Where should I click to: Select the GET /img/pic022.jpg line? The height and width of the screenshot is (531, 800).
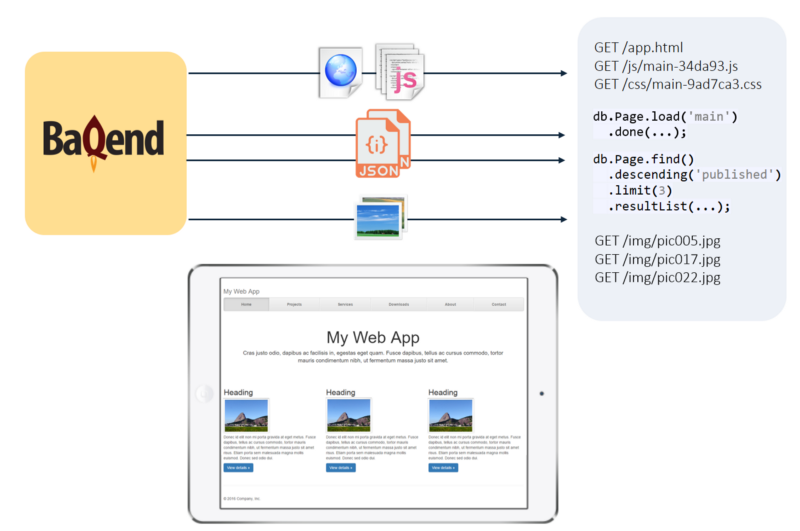coord(657,277)
